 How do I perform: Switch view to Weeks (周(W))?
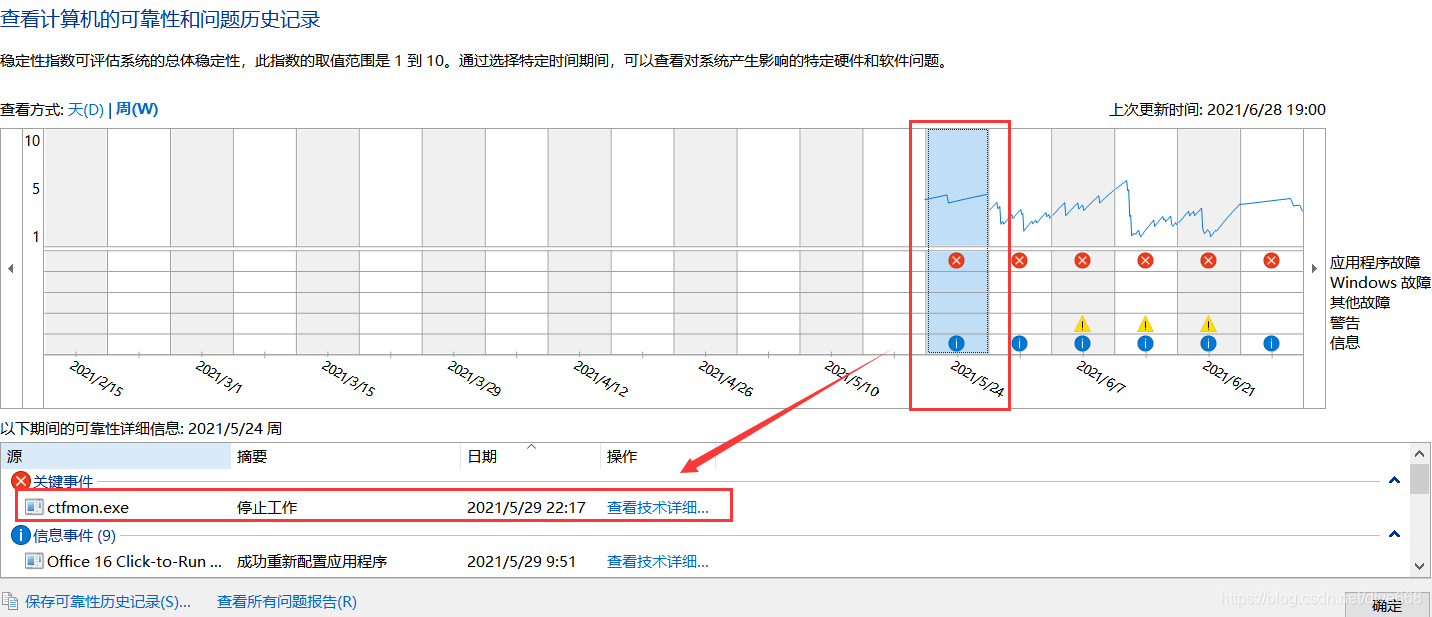(137, 109)
